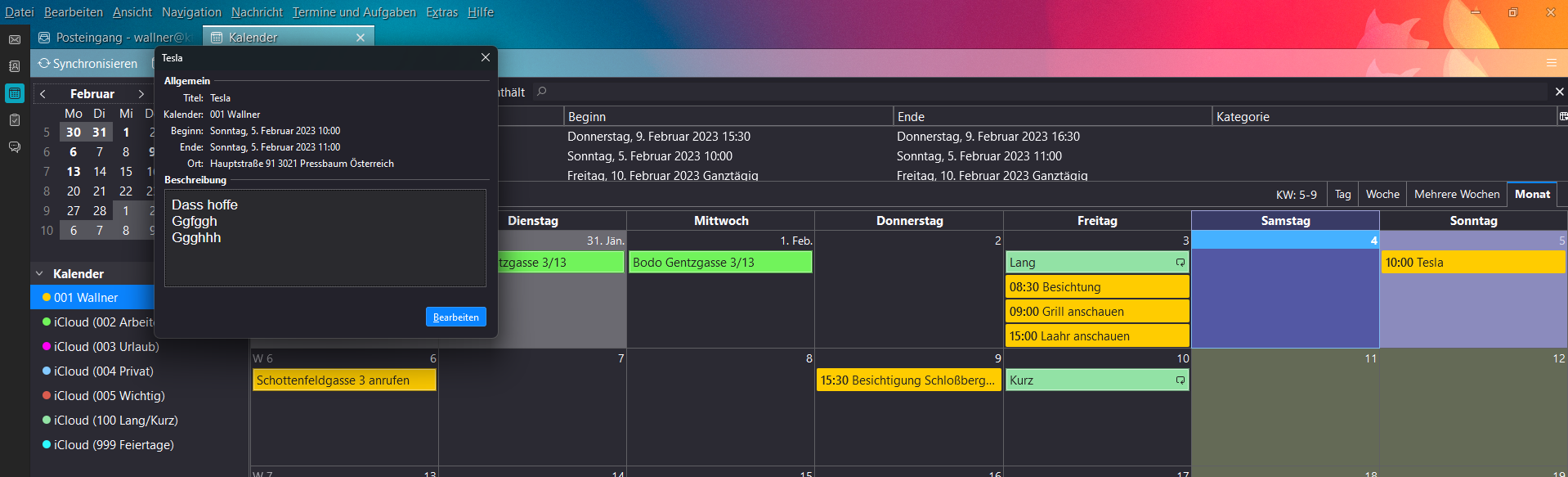Close the Kalender tab
1568x477 pixels.
[361, 38]
